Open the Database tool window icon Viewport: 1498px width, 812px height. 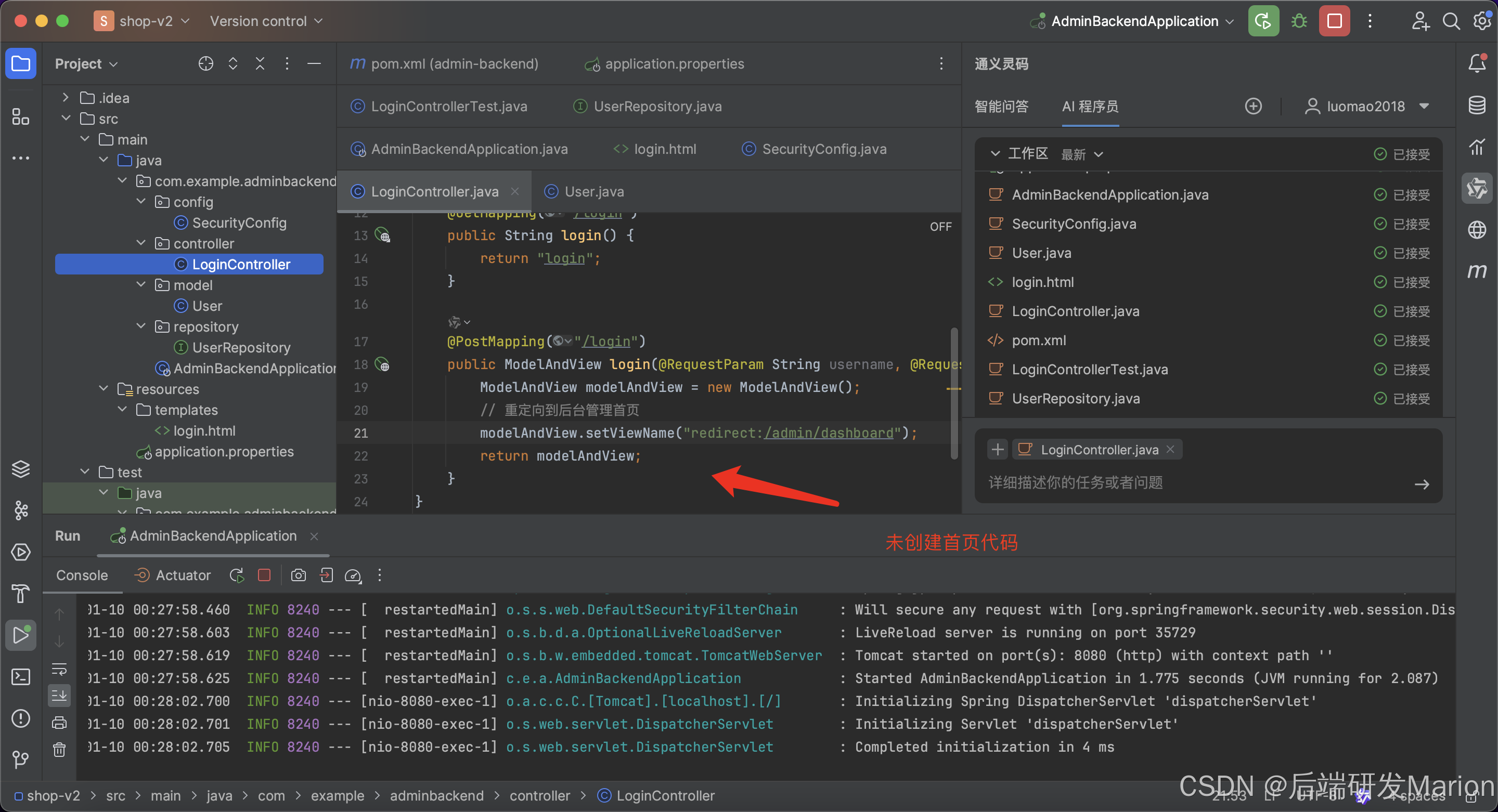click(1477, 105)
